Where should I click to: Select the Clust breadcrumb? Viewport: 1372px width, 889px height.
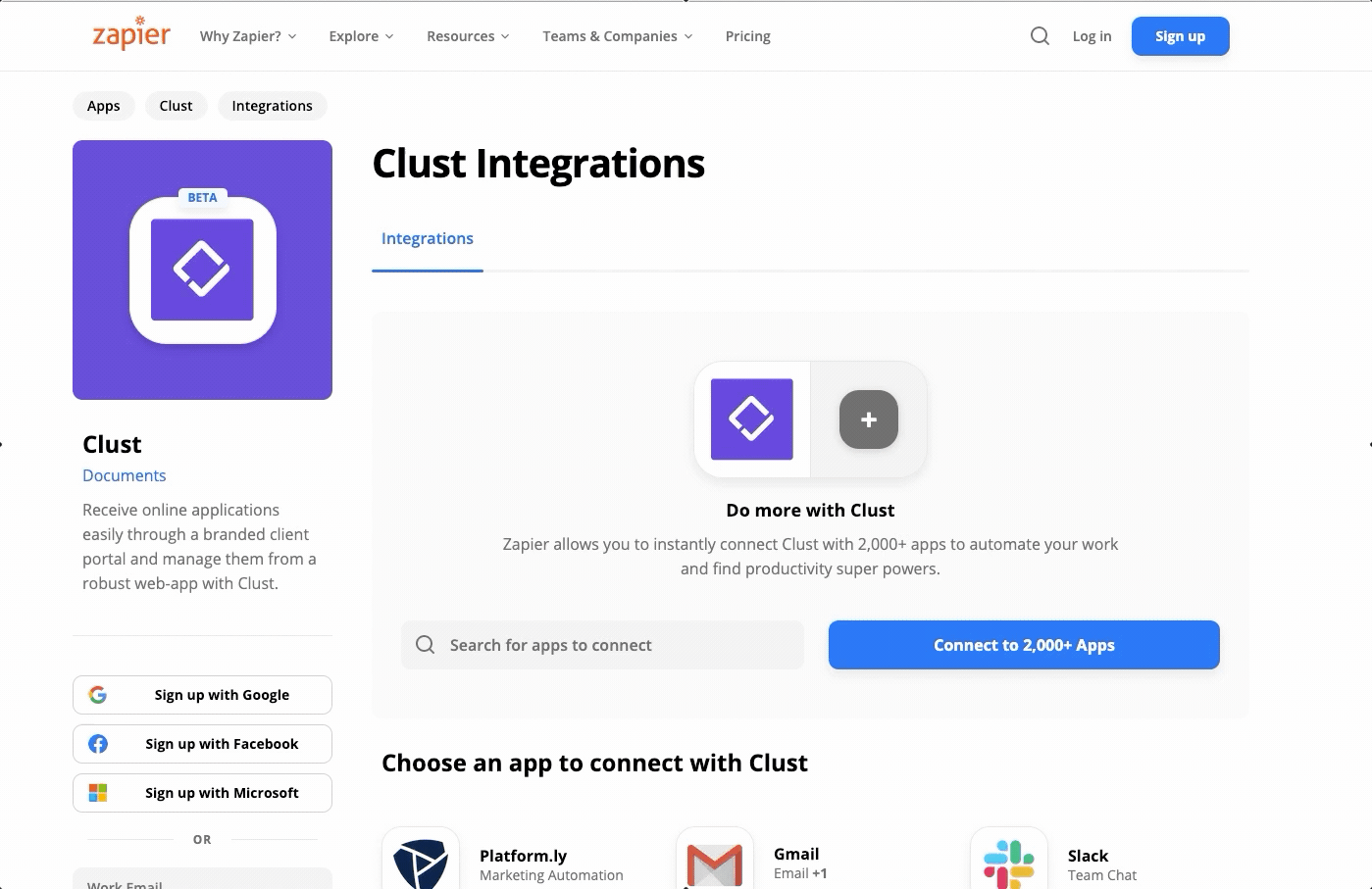point(177,106)
